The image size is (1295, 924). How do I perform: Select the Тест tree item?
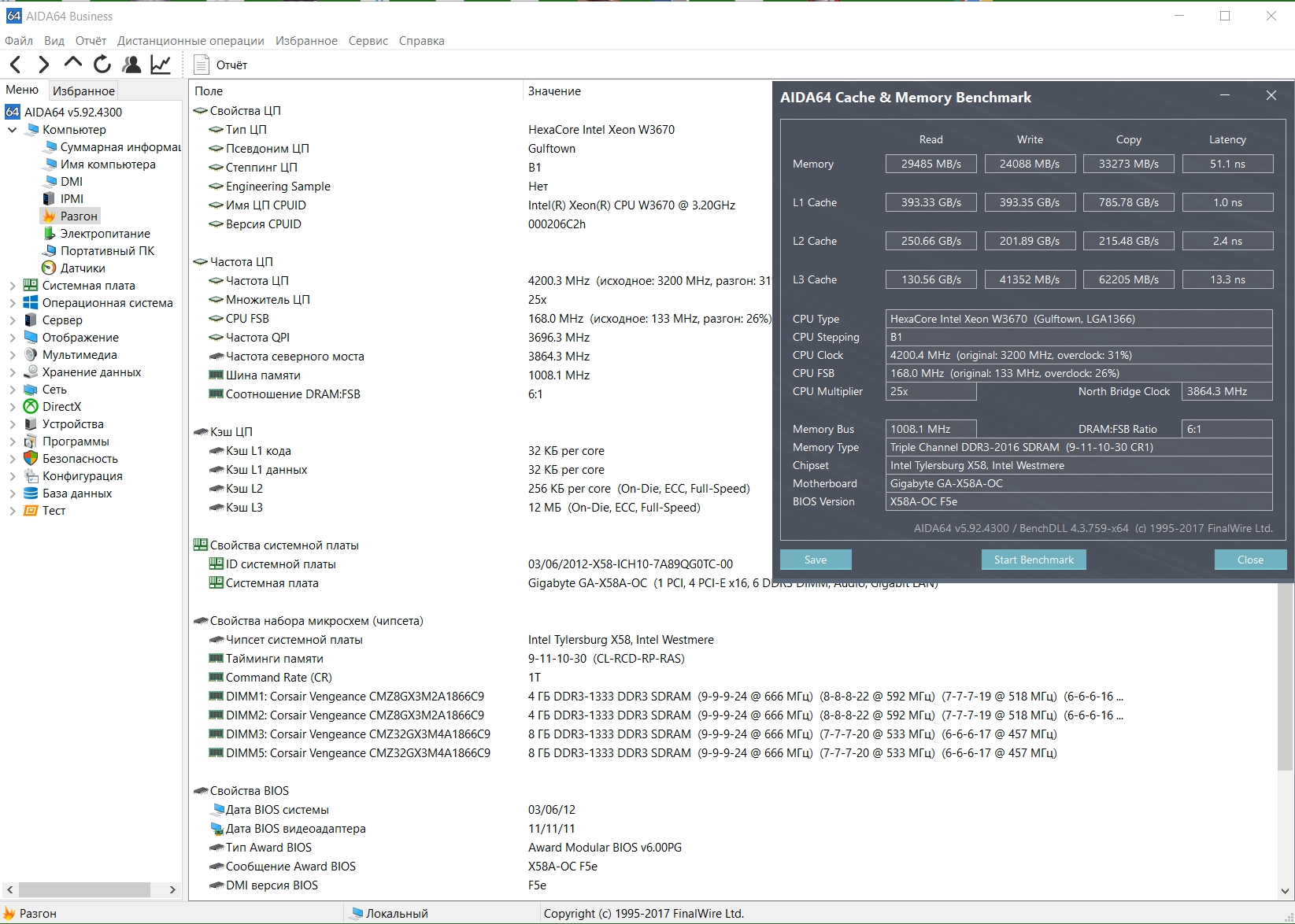click(54, 511)
